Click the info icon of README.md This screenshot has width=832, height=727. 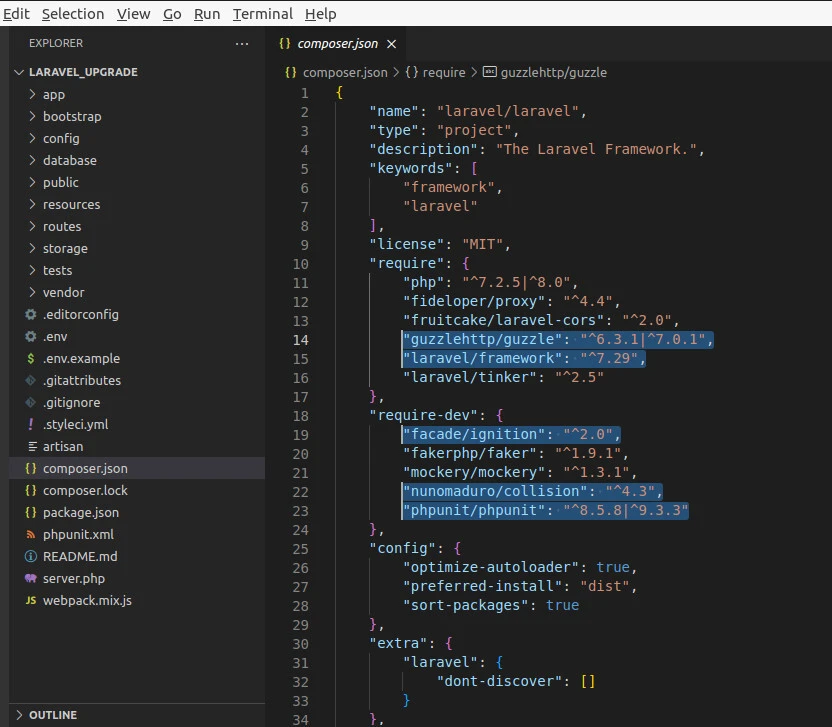click(x=30, y=557)
